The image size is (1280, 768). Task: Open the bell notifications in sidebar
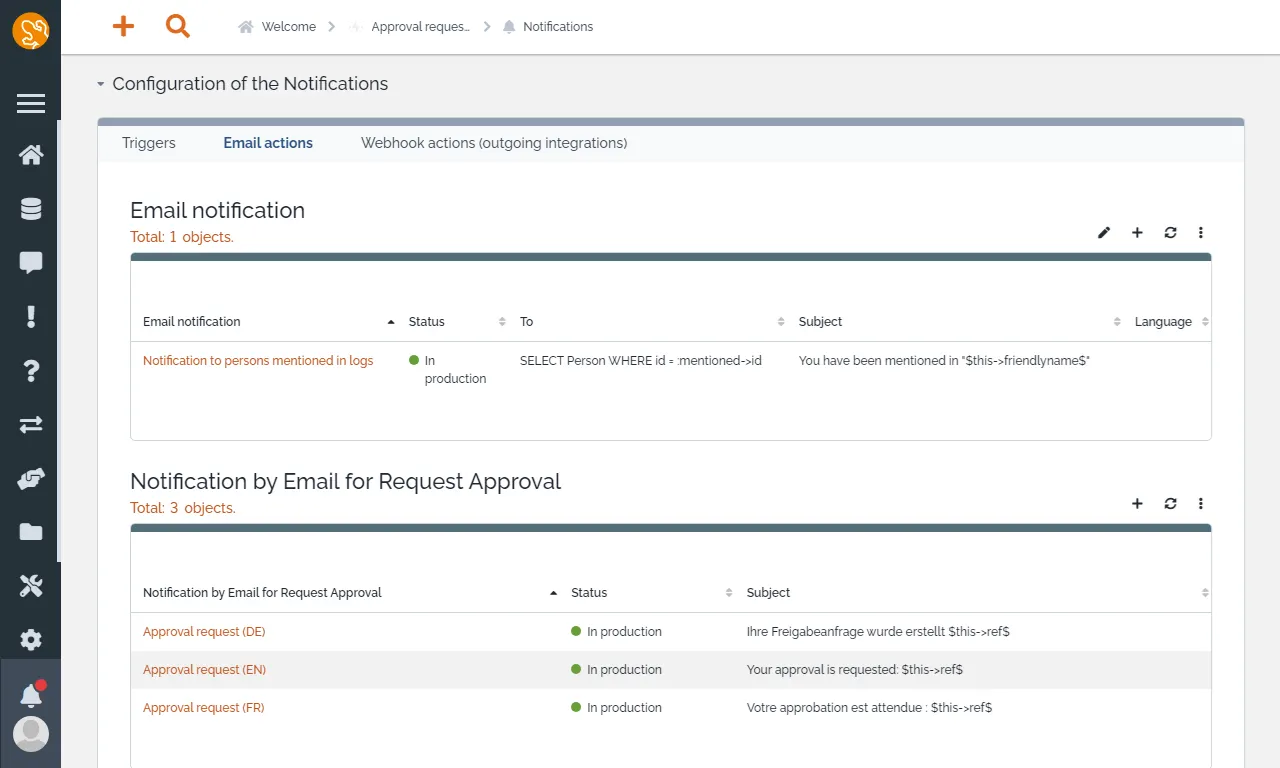(31, 694)
